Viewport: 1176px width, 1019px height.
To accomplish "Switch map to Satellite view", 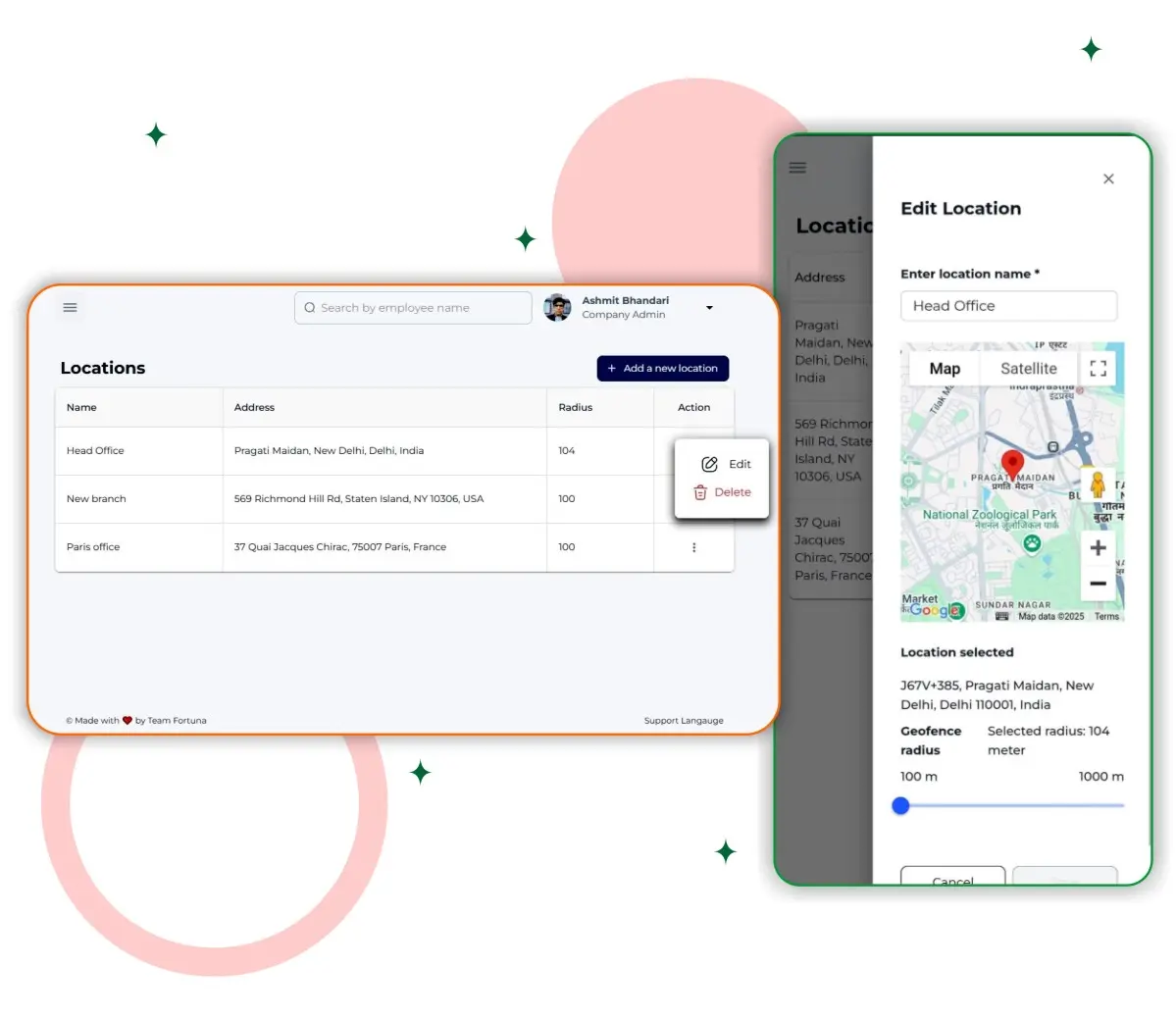I will [1028, 369].
